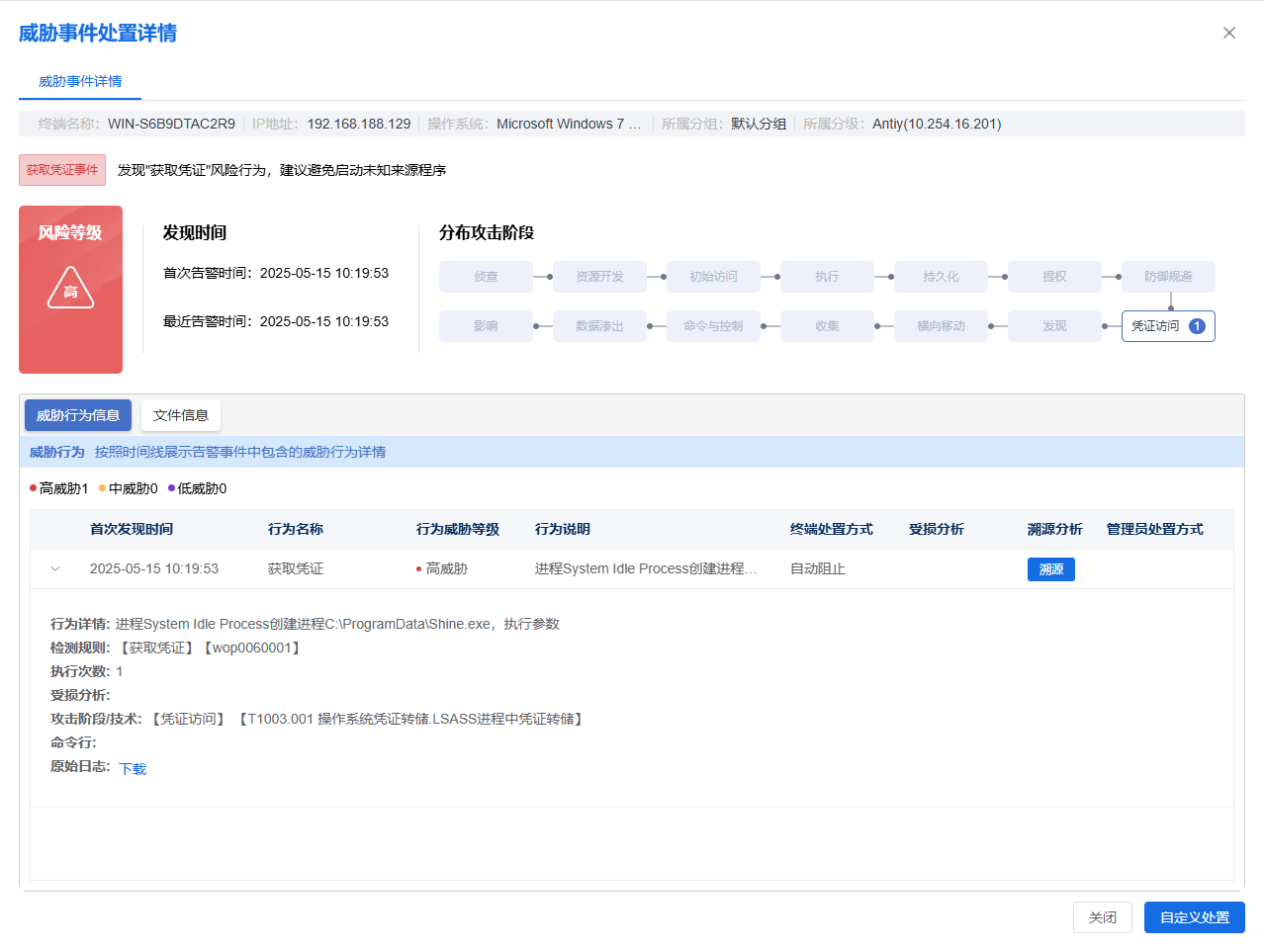The height and width of the screenshot is (952, 1264).
Task: Click the 高威胁1 red dot legend
Action: click(x=59, y=488)
